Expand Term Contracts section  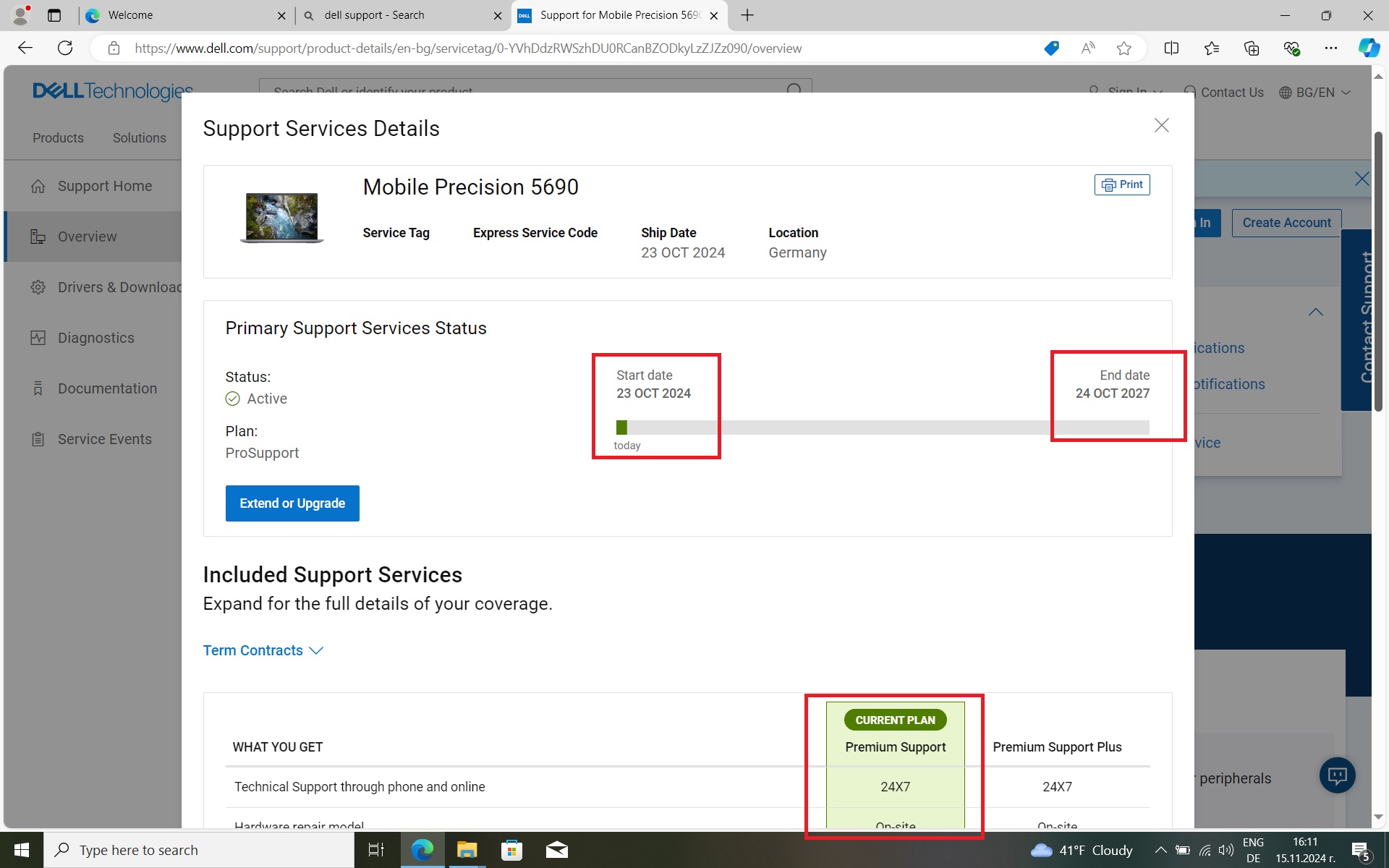263,650
